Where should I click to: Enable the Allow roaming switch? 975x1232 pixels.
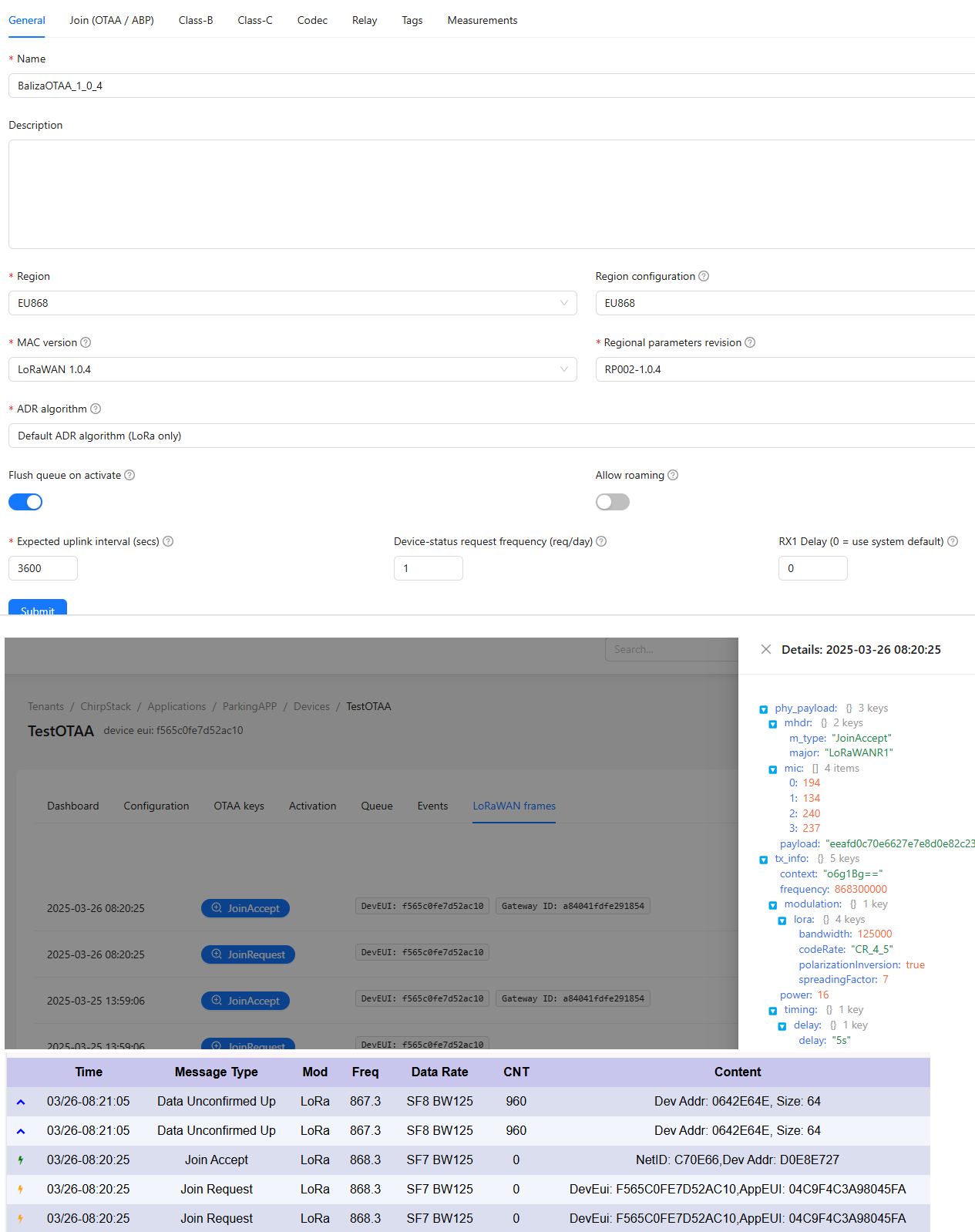pyautogui.click(x=612, y=502)
